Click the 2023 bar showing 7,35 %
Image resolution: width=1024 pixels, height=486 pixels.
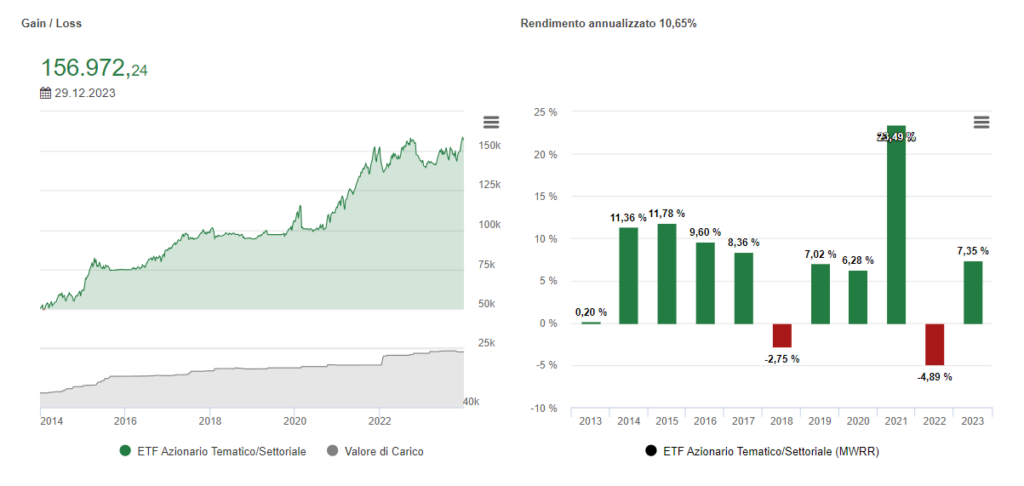(x=973, y=292)
